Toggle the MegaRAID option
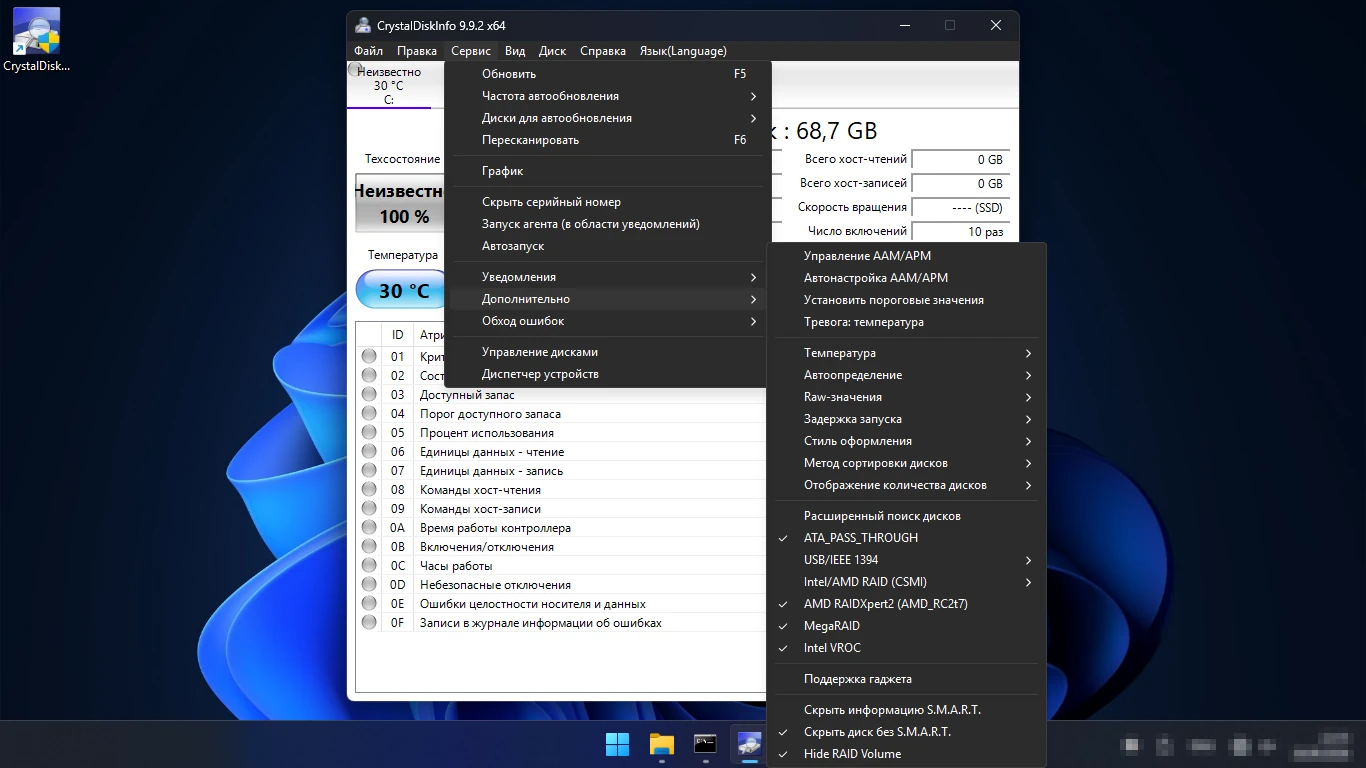 pos(906,626)
